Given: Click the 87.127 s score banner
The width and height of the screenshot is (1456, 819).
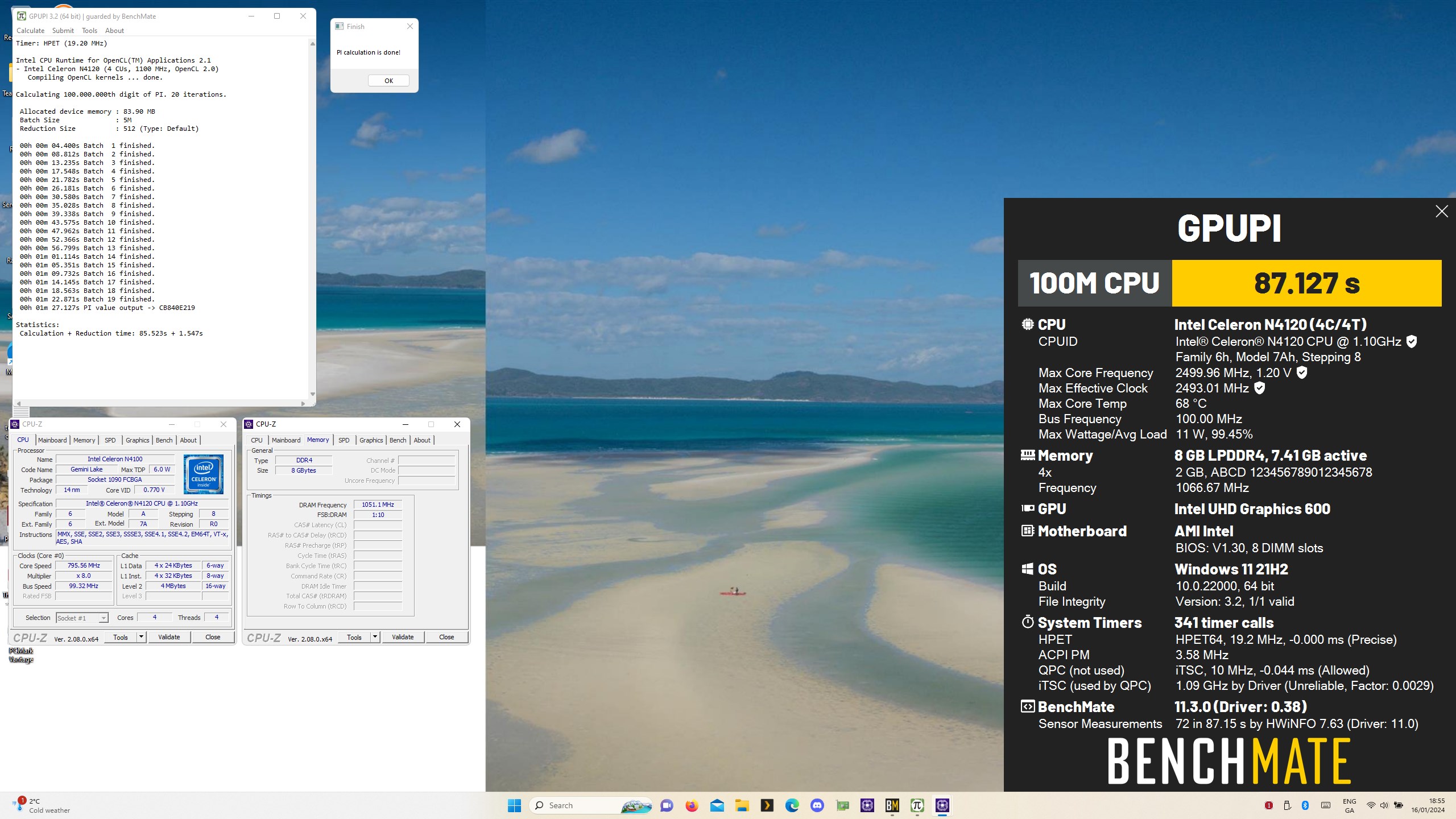Looking at the screenshot, I should [x=1306, y=283].
